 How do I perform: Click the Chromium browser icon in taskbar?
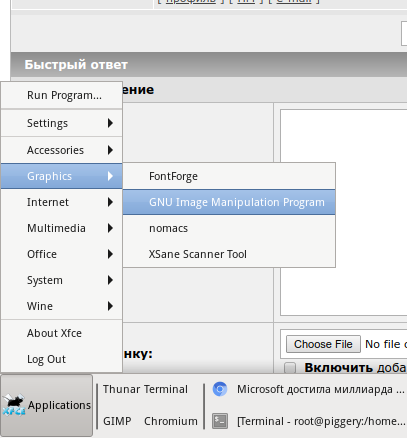click(220, 389)
